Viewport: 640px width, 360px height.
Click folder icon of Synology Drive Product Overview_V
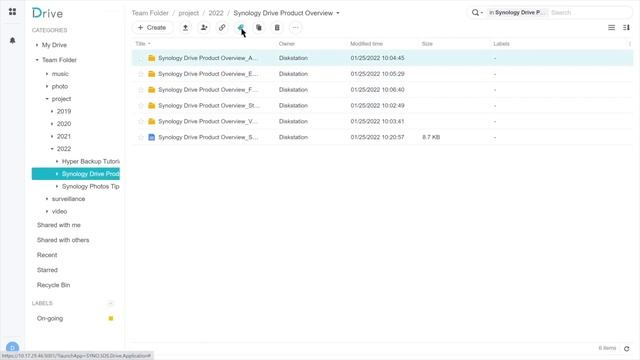[151, 122]
